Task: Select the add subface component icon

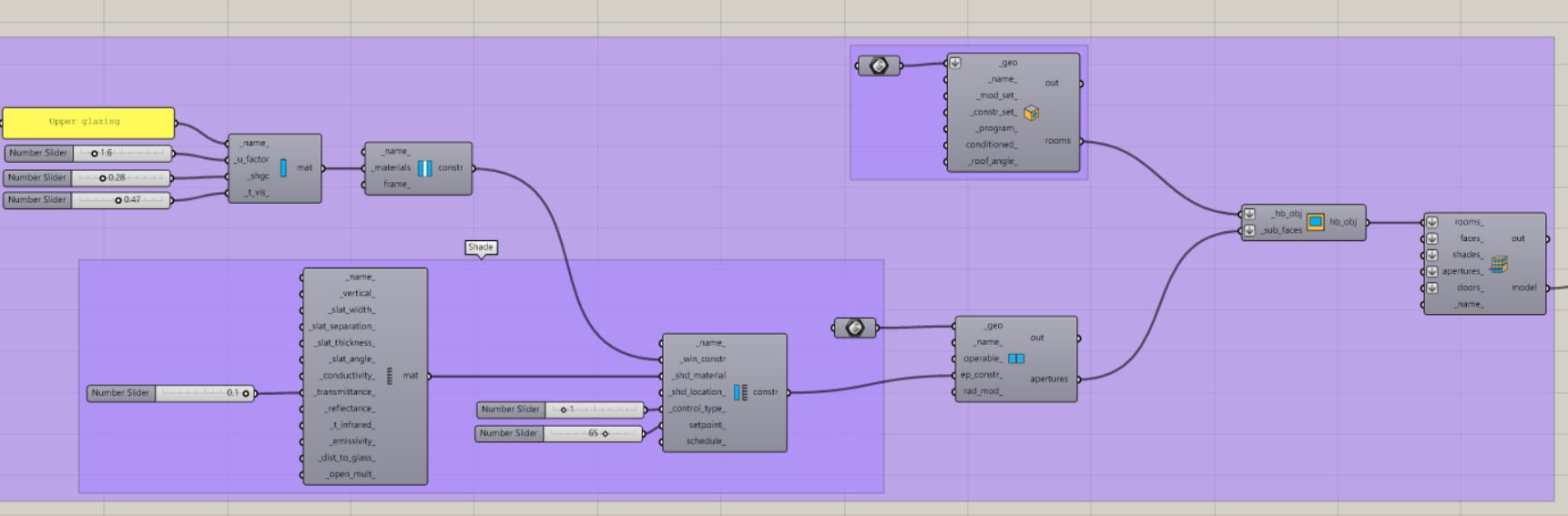Action: [x=1315, y=222]
